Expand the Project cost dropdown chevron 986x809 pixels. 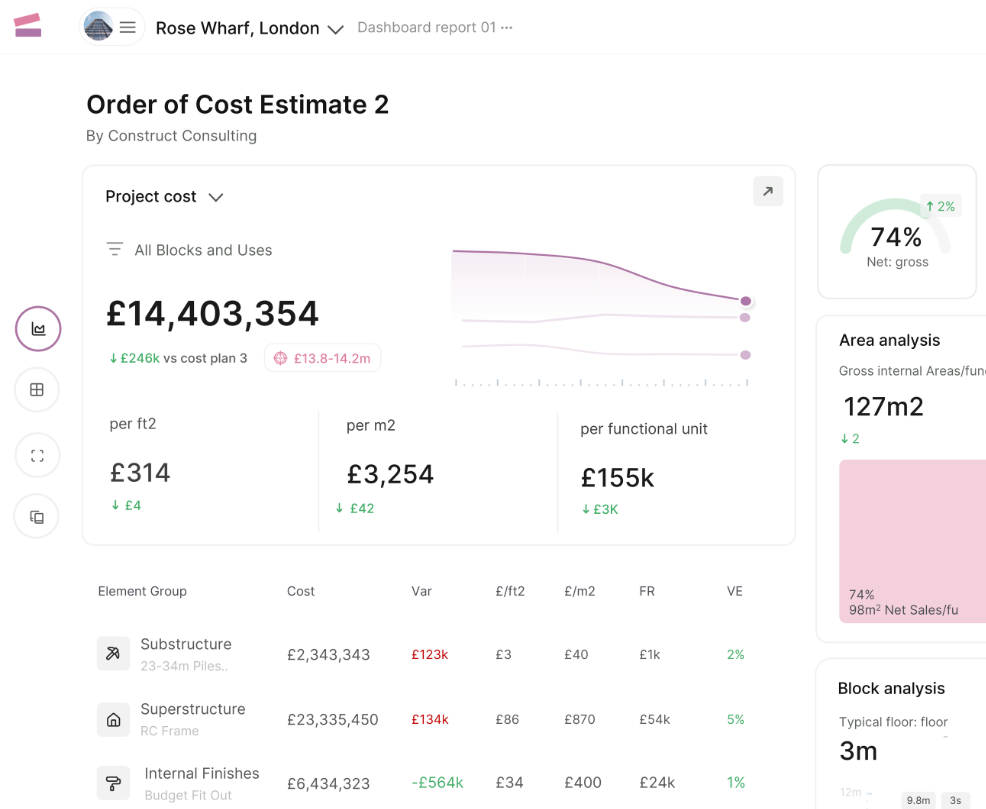point(216,198)
